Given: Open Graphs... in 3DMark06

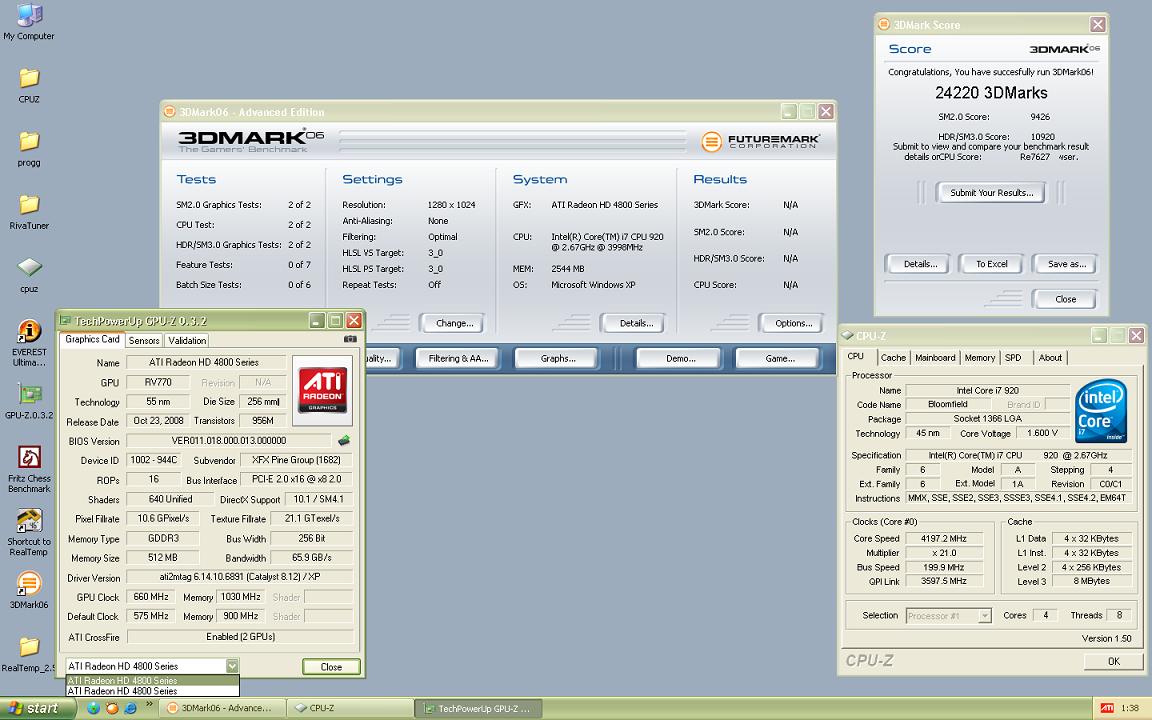Looking at the screenshot, I should (557, 359).
